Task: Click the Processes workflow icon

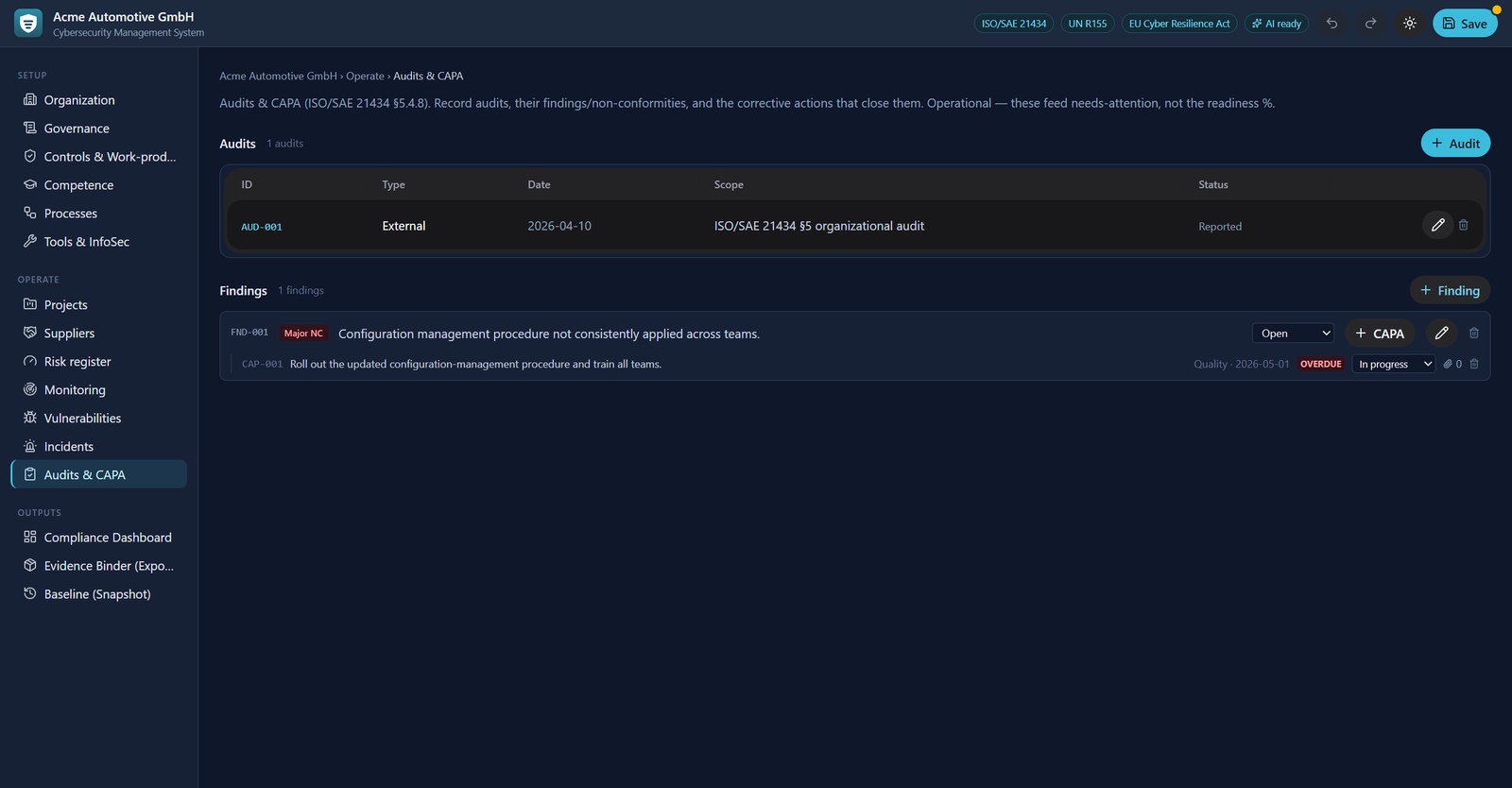Action: click(30, 213)
